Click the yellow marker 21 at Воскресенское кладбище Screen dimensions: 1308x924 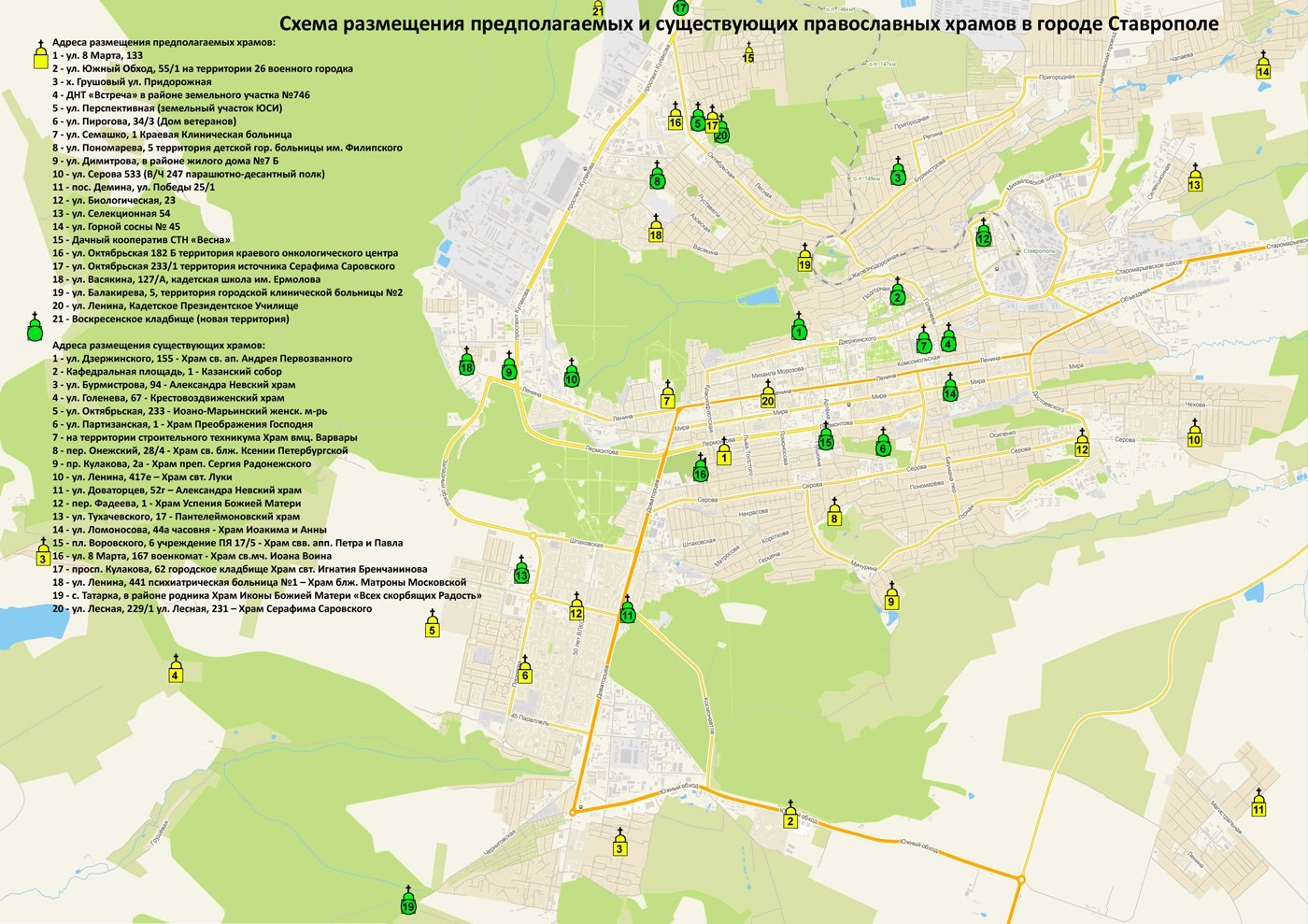[x=598, y=9]
